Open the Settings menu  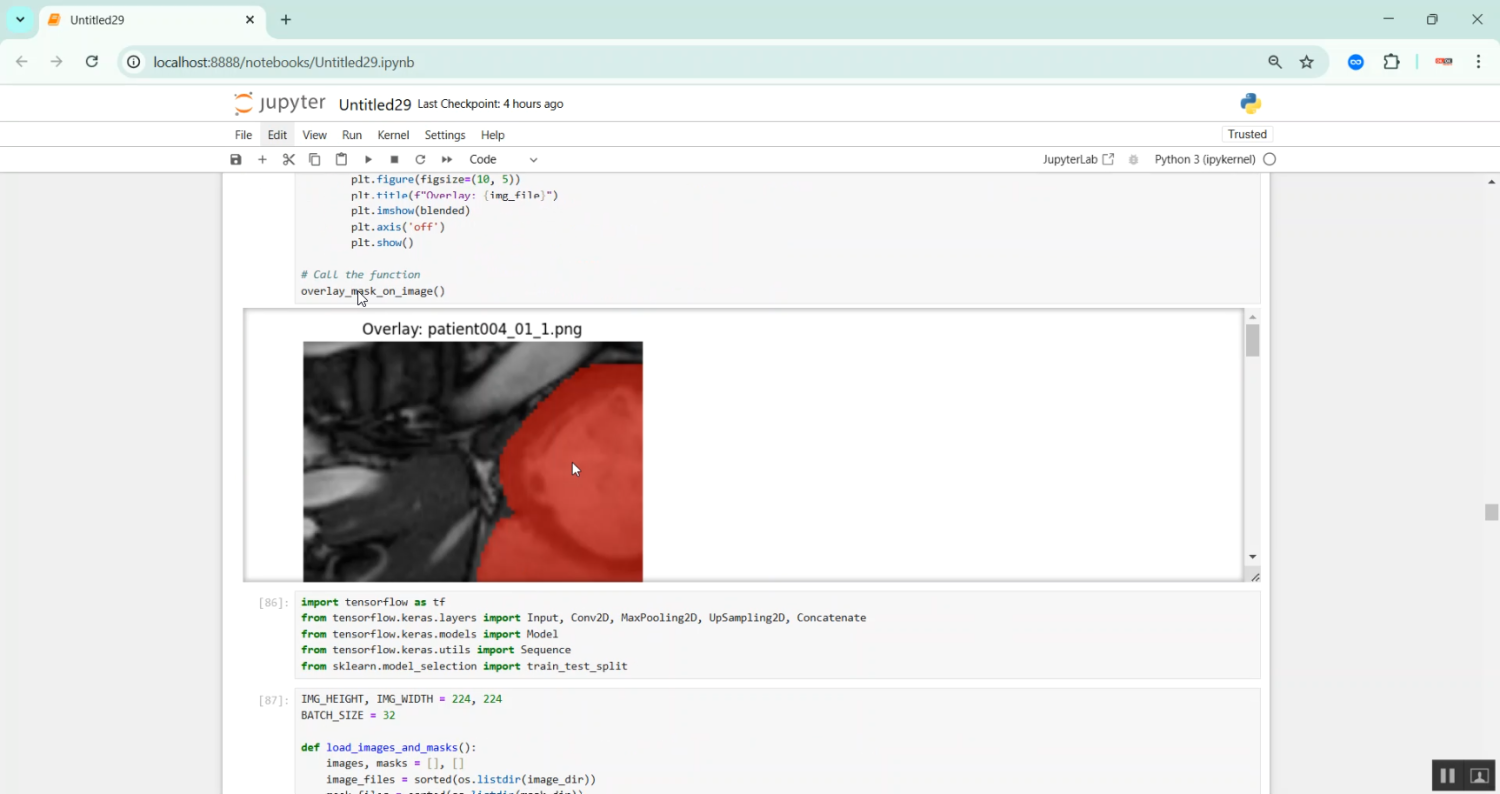coord(445,135)
